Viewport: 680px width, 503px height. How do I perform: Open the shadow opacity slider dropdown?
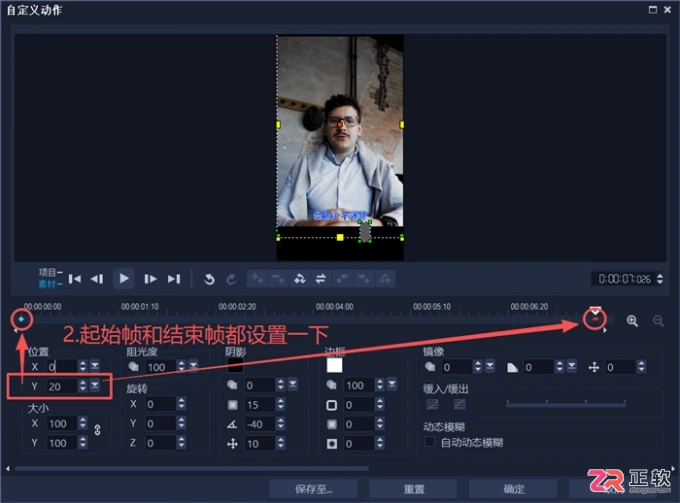pyautogui.click(x=293, y=384)
